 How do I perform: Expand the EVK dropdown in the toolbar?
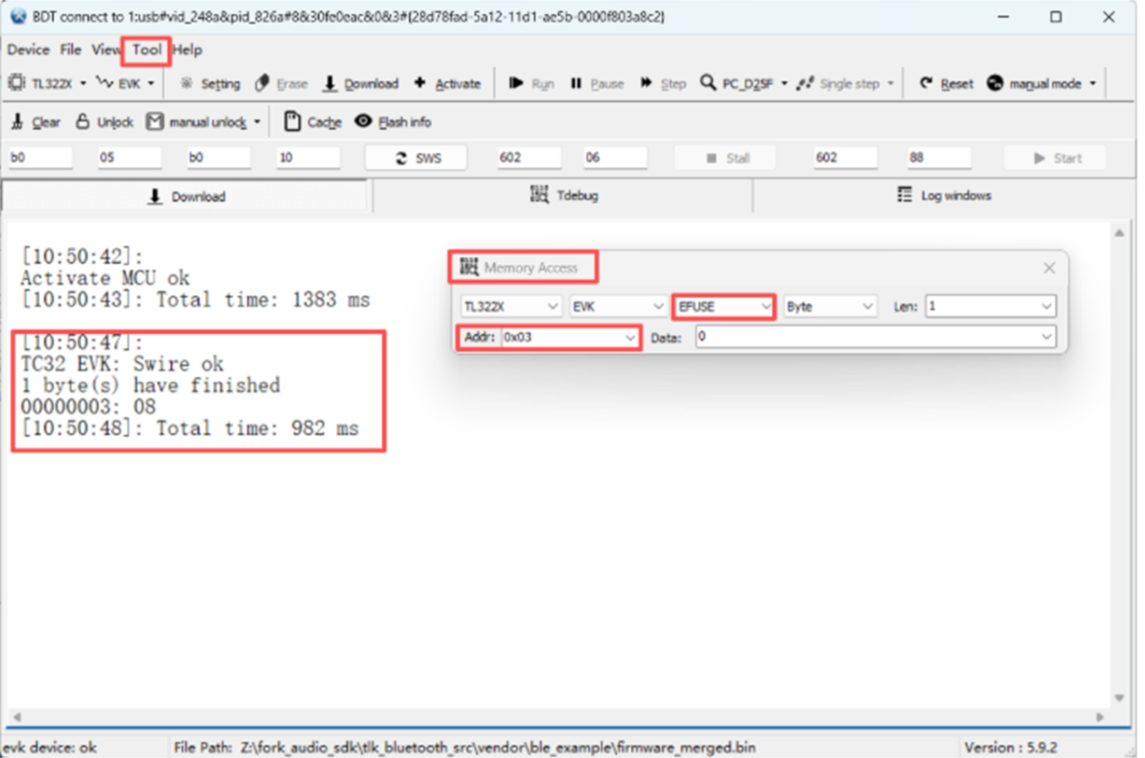pyautogui.click(x=150, y=83)
